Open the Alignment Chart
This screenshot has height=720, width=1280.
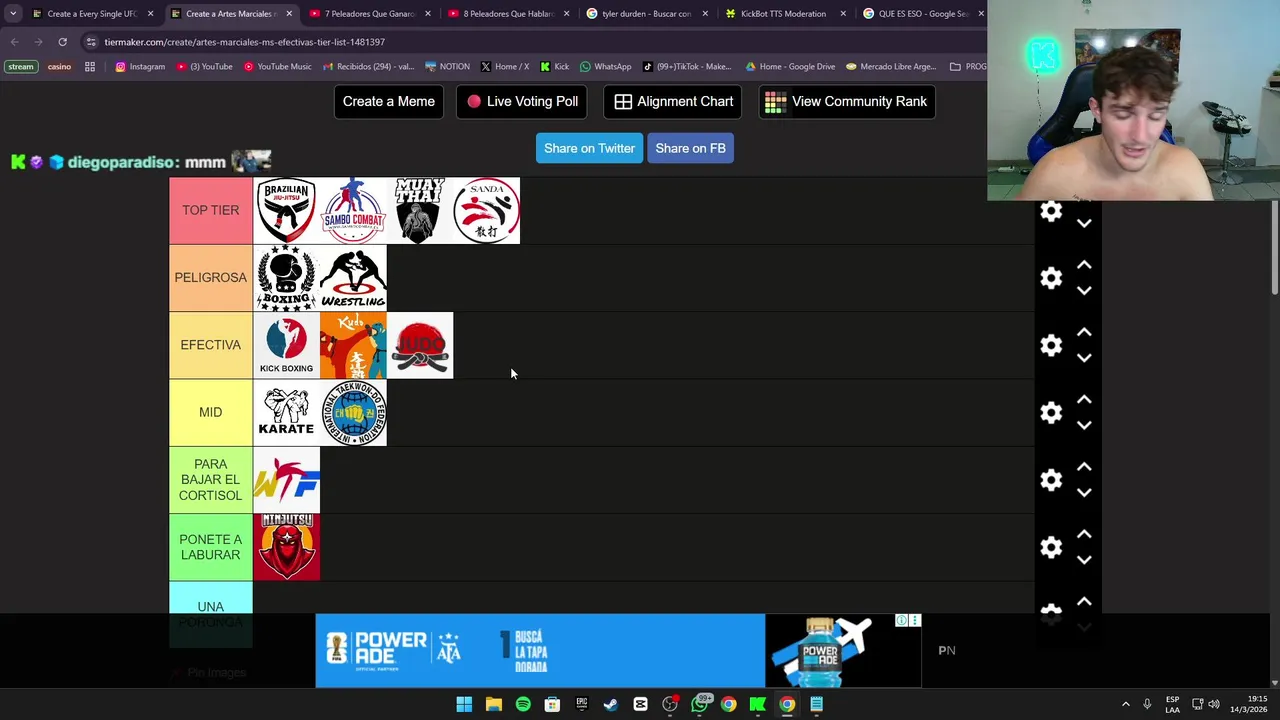674,101
